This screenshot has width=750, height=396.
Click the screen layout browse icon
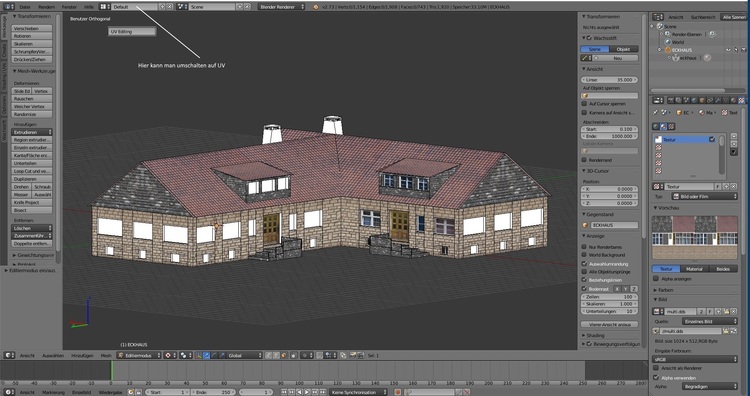tap(105, 7)
